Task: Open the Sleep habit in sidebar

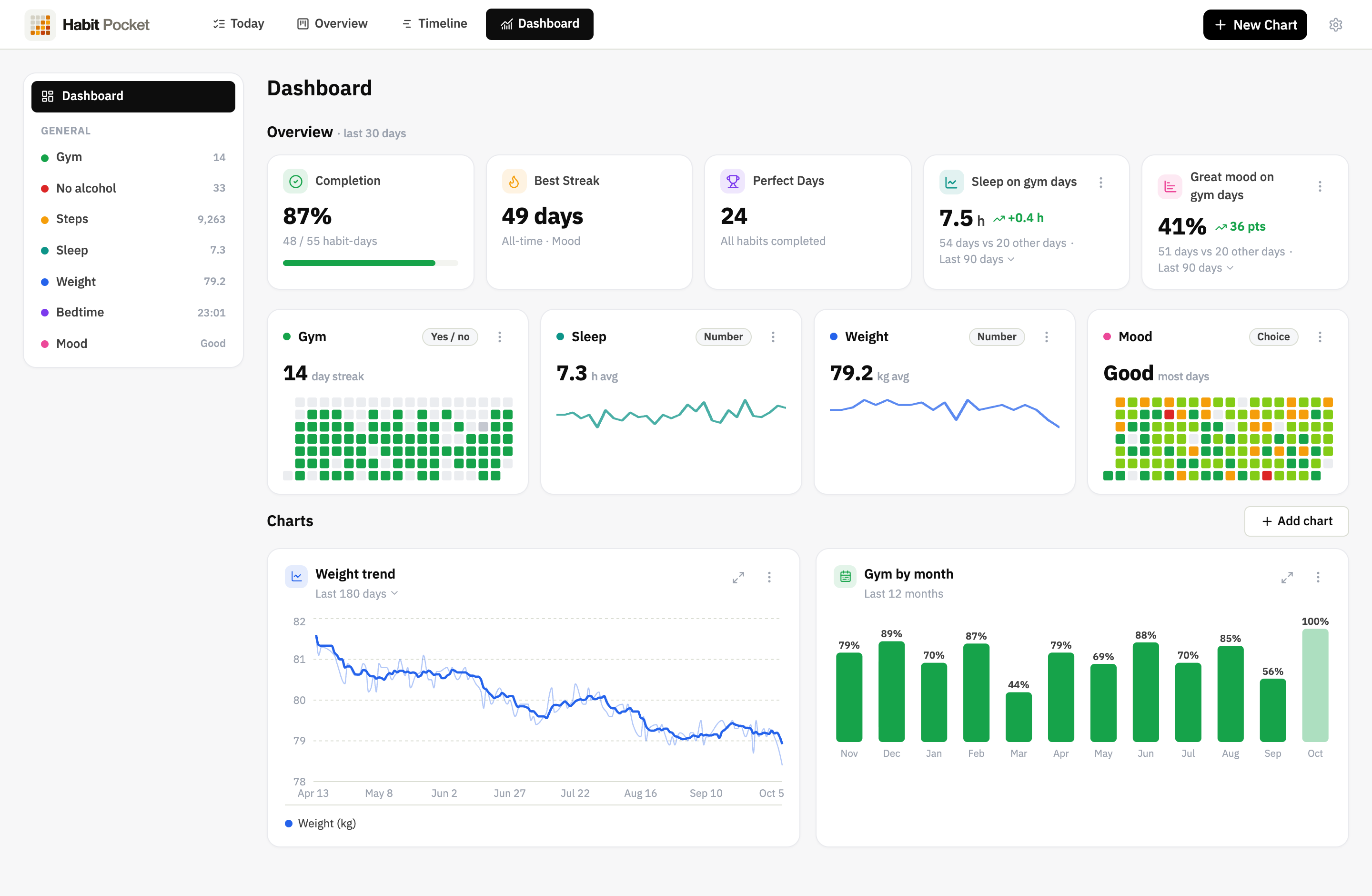Action: tap(133, 250)
